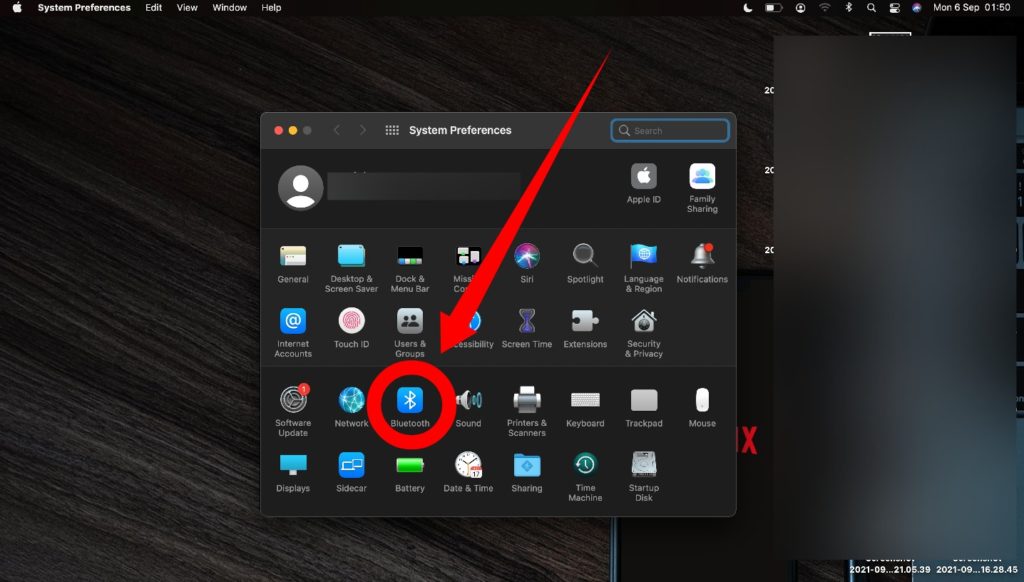Open Sidecar preferences
1024x582 pixels.
click(351, 472)
